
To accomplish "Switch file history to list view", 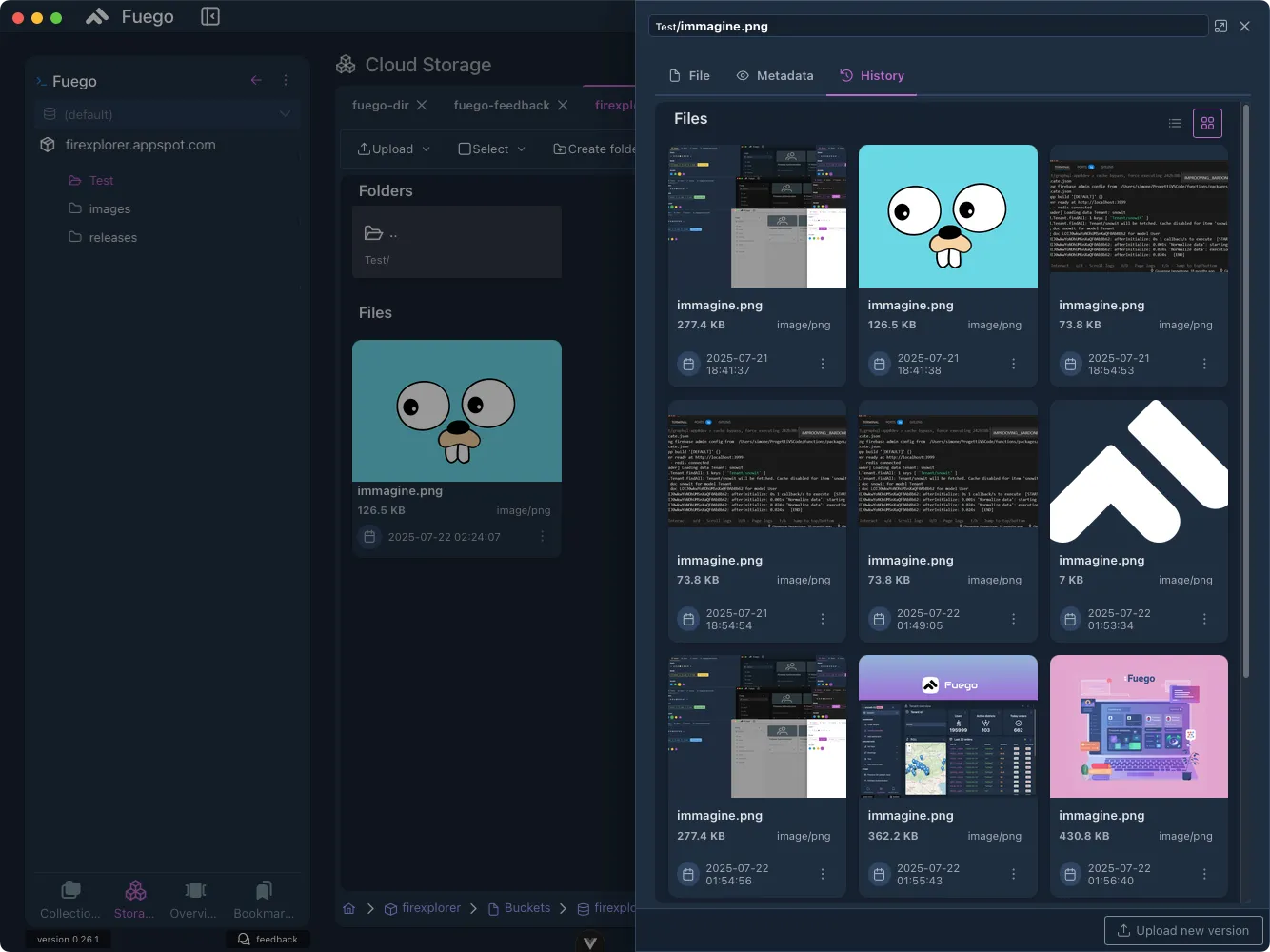I will coord(1175,123).
